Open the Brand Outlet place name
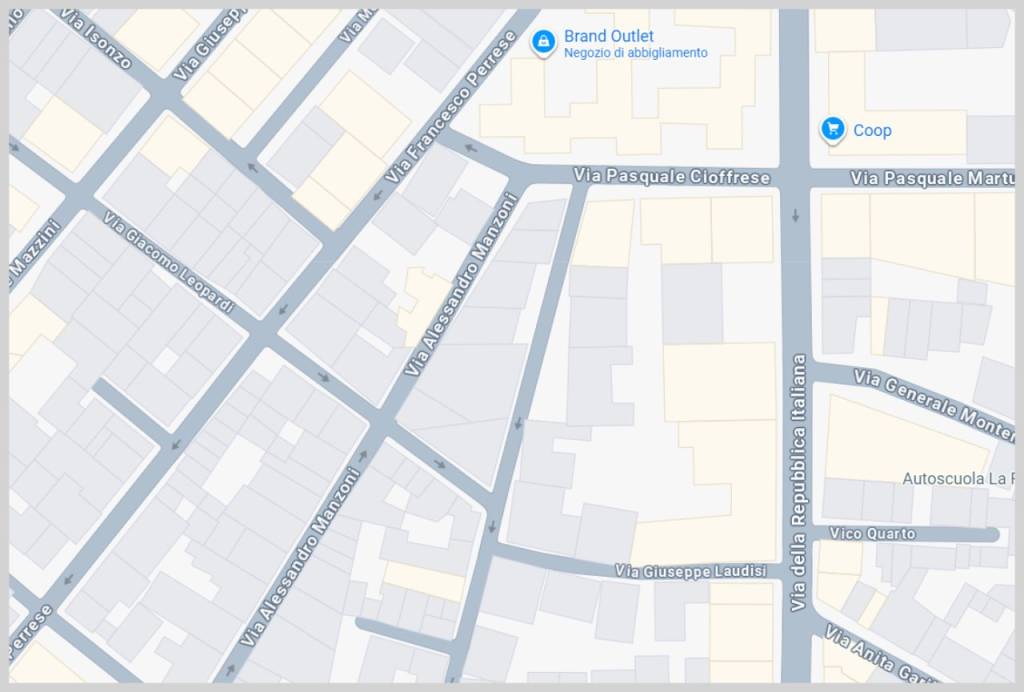This screenshot has width=1024, height=692. pyautogui.click(x=608, y=36)
